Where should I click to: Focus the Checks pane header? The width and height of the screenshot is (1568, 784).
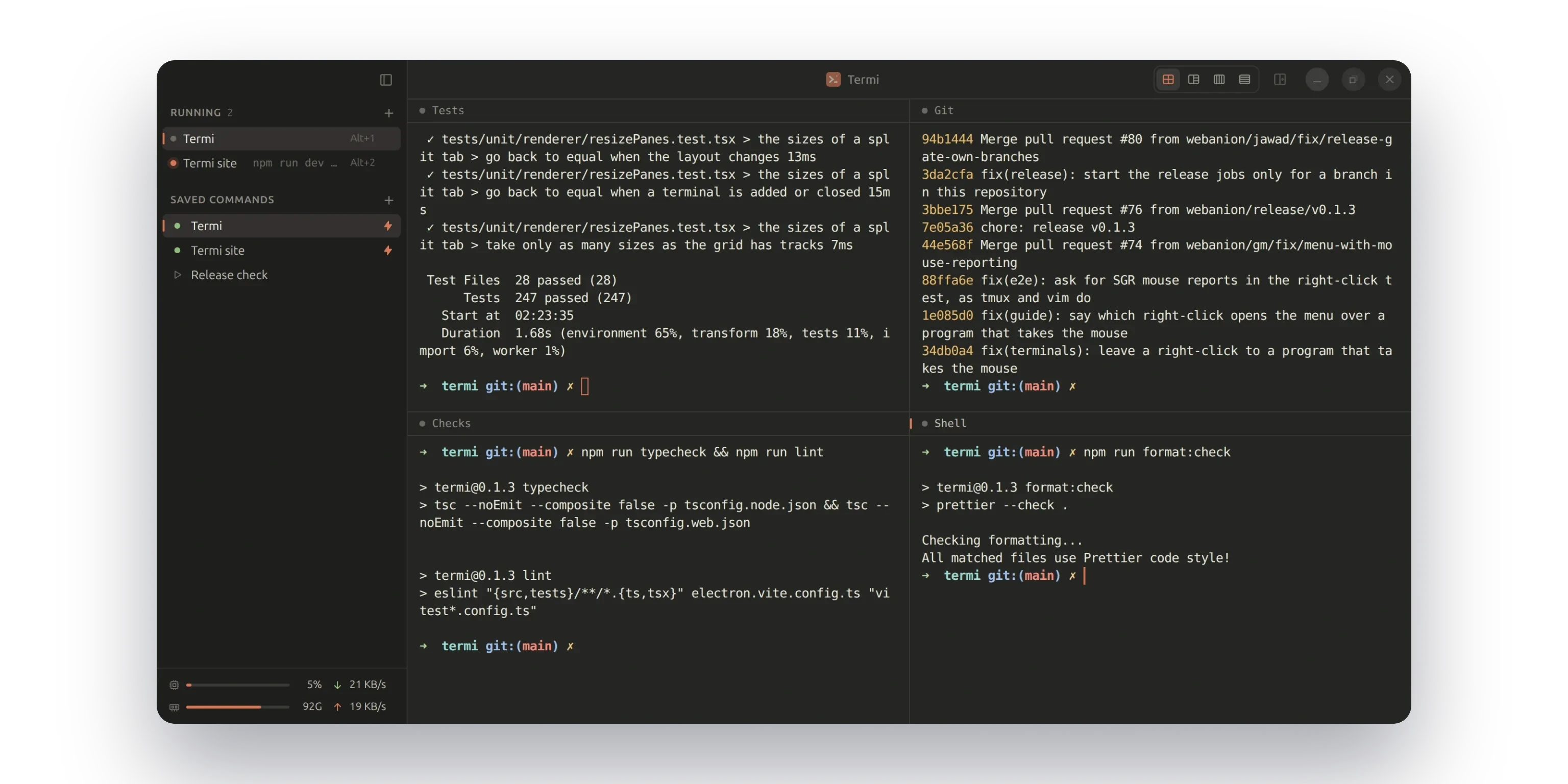pos(658,424)
